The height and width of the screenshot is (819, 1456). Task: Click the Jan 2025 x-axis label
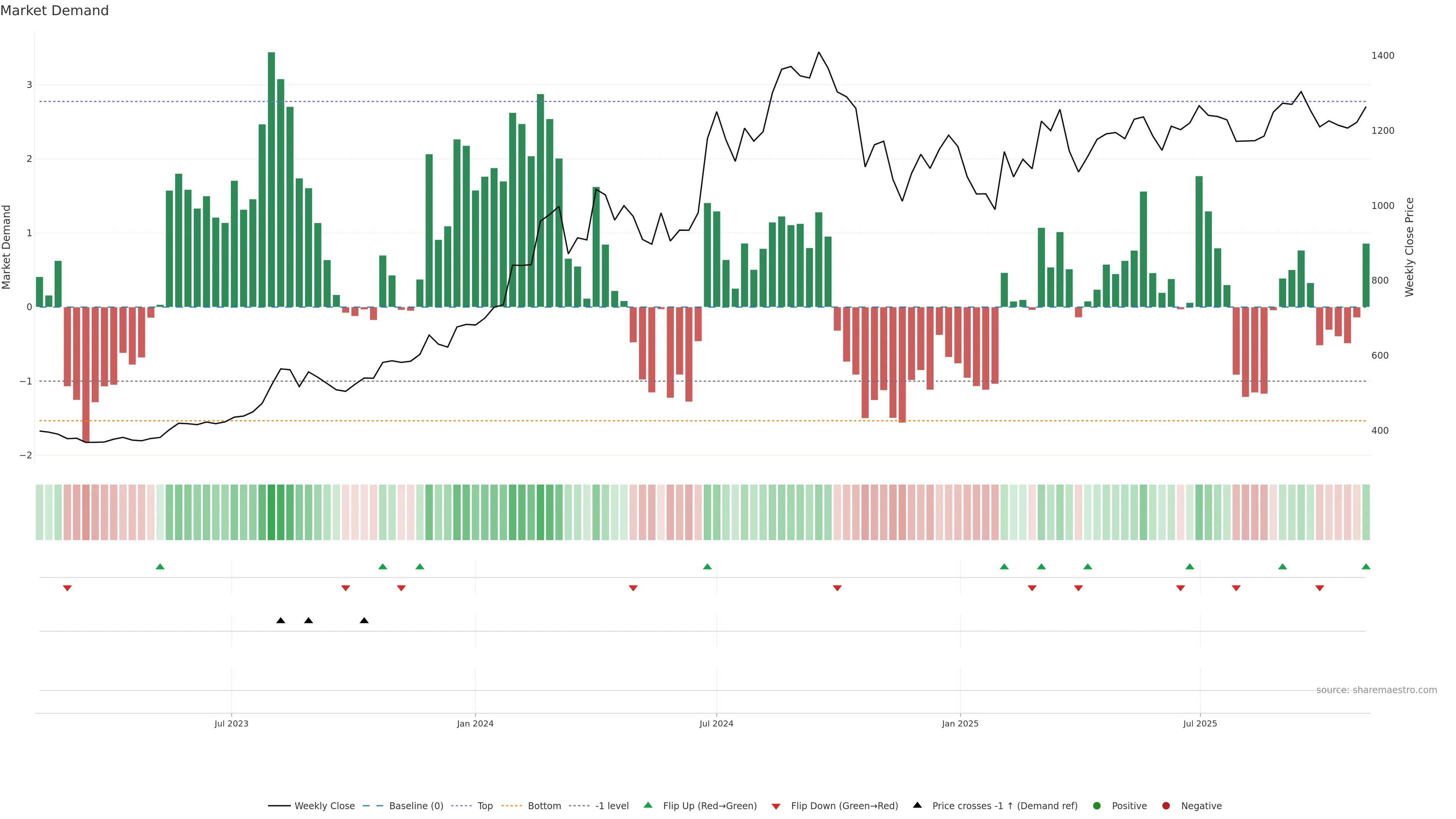tap(960, 723)
